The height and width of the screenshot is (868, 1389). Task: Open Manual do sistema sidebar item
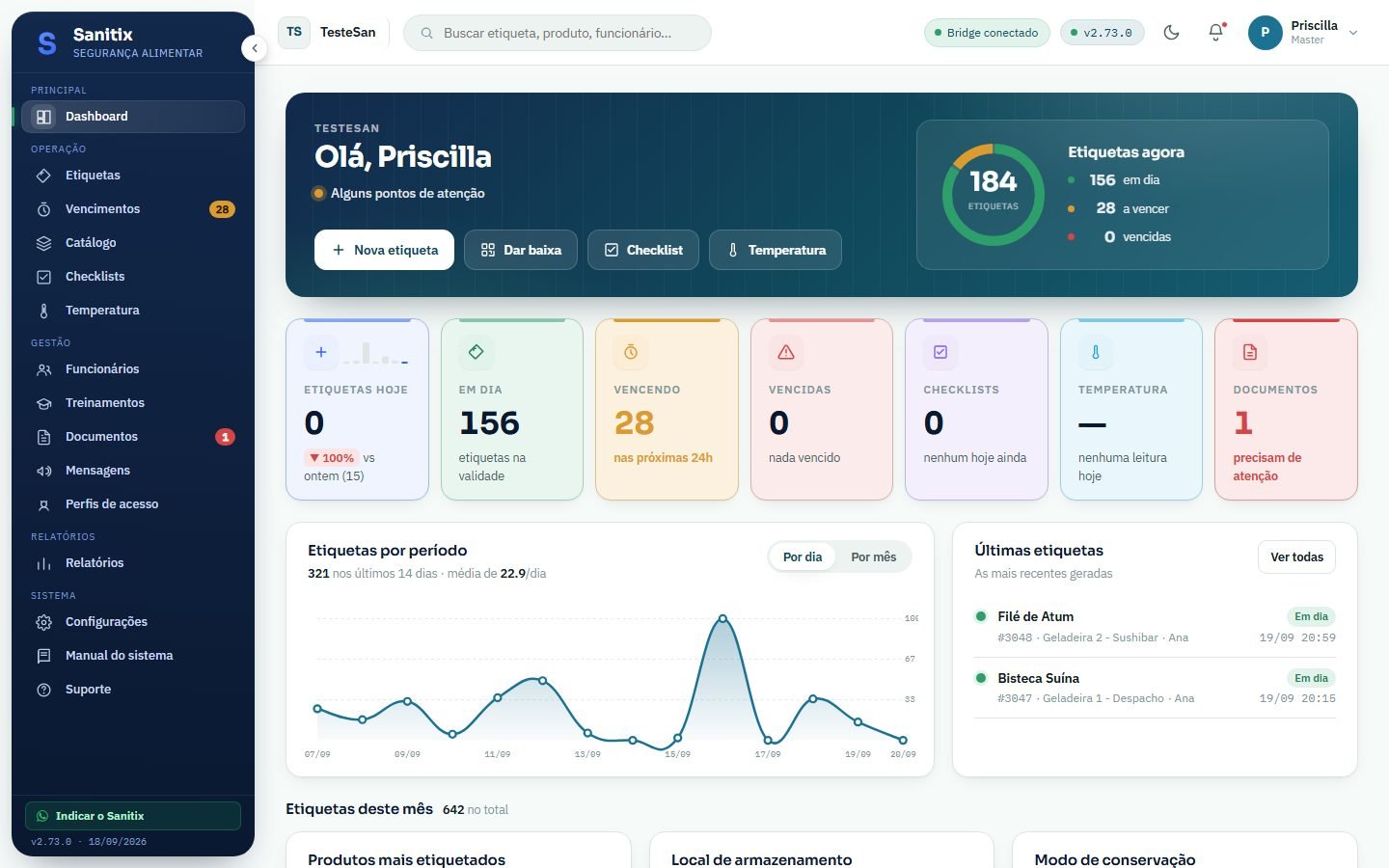[133, 656]
